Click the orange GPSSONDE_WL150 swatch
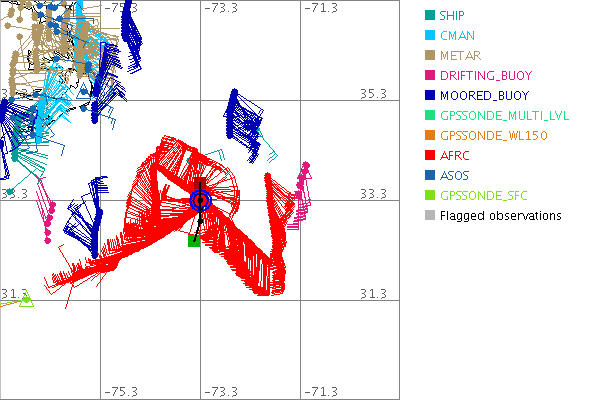Viewport: 600px width, 400px height. (x=429, y=135)
